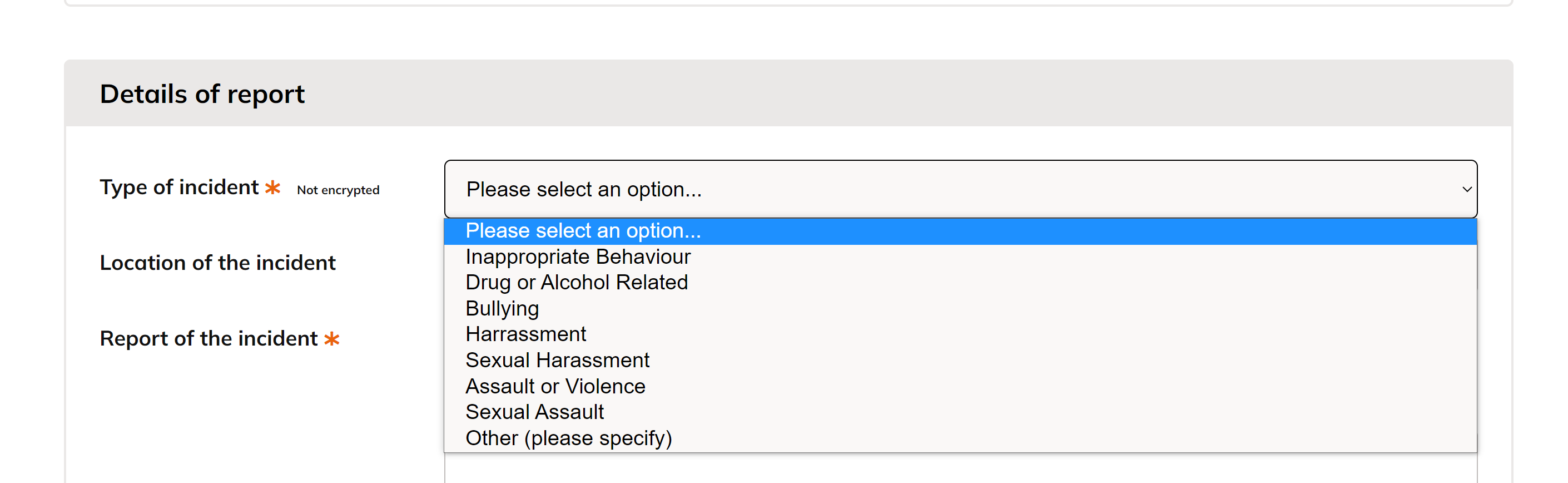Select "Sexual Harassment" option

point(557,360)
